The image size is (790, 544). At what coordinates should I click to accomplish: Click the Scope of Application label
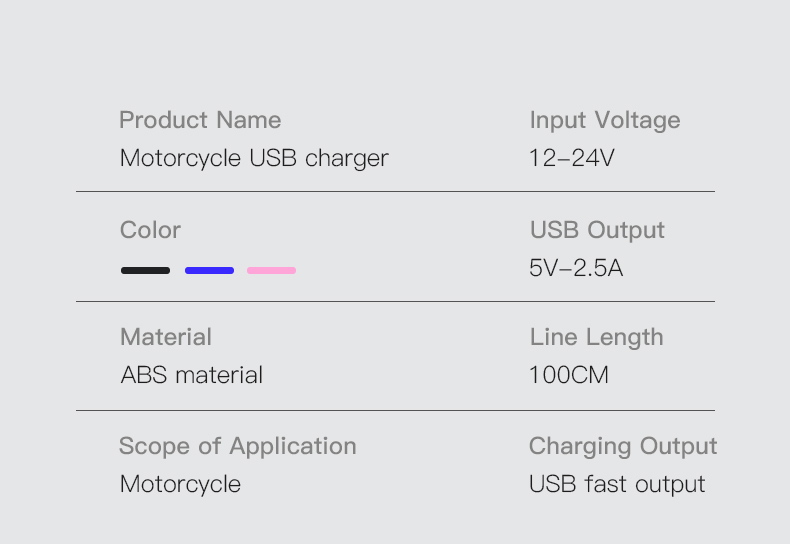click(x=238, y=447)
